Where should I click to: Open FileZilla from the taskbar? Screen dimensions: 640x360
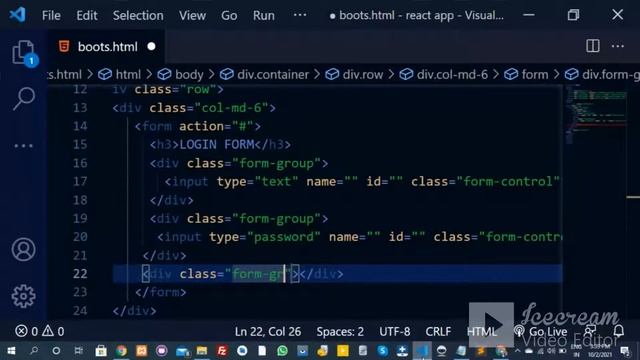222,351
